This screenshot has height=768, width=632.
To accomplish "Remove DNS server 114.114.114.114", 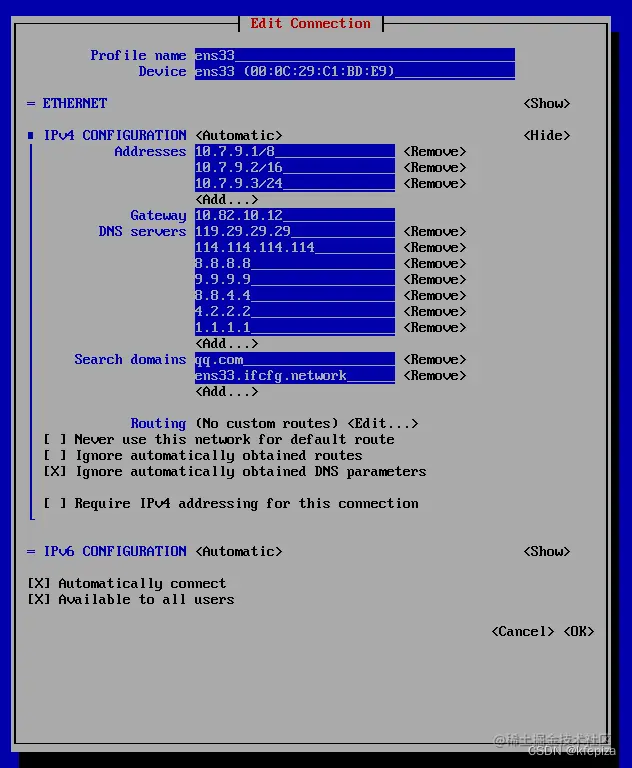I will coord(435,247).
